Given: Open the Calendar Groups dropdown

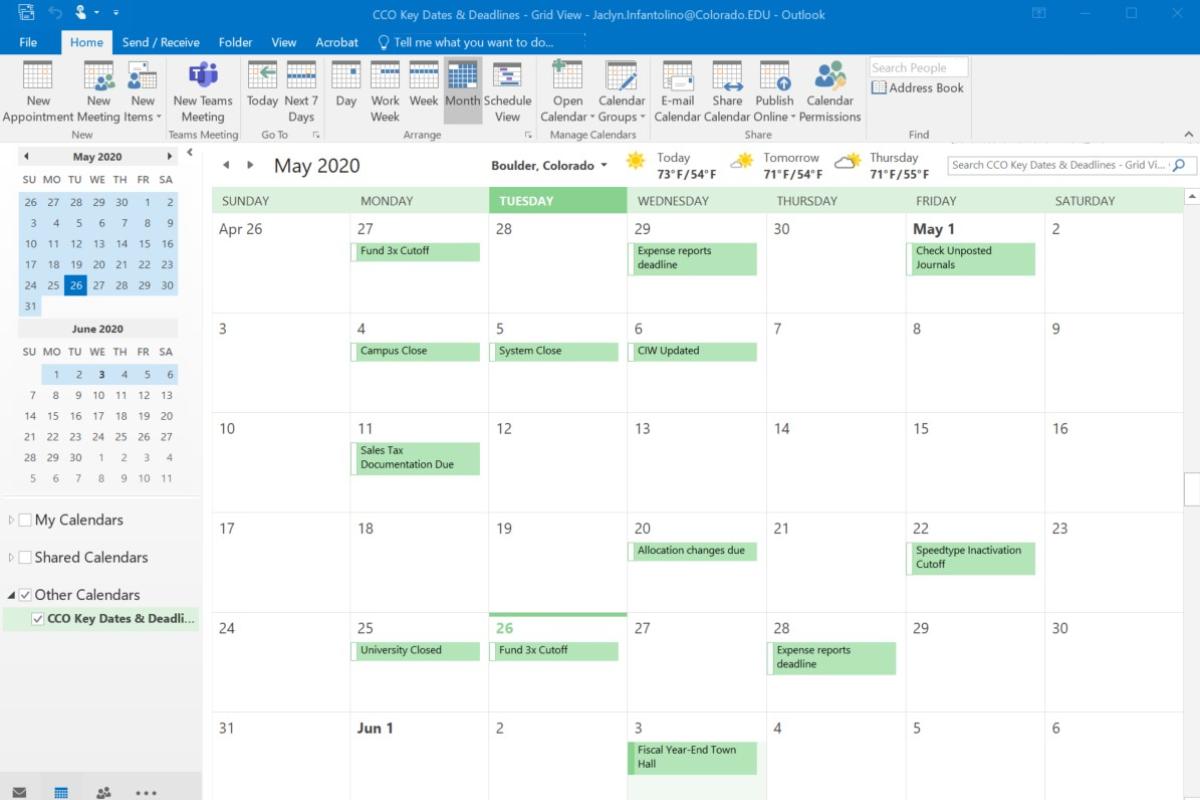Looking at the screenshot, I should [621, 92].
